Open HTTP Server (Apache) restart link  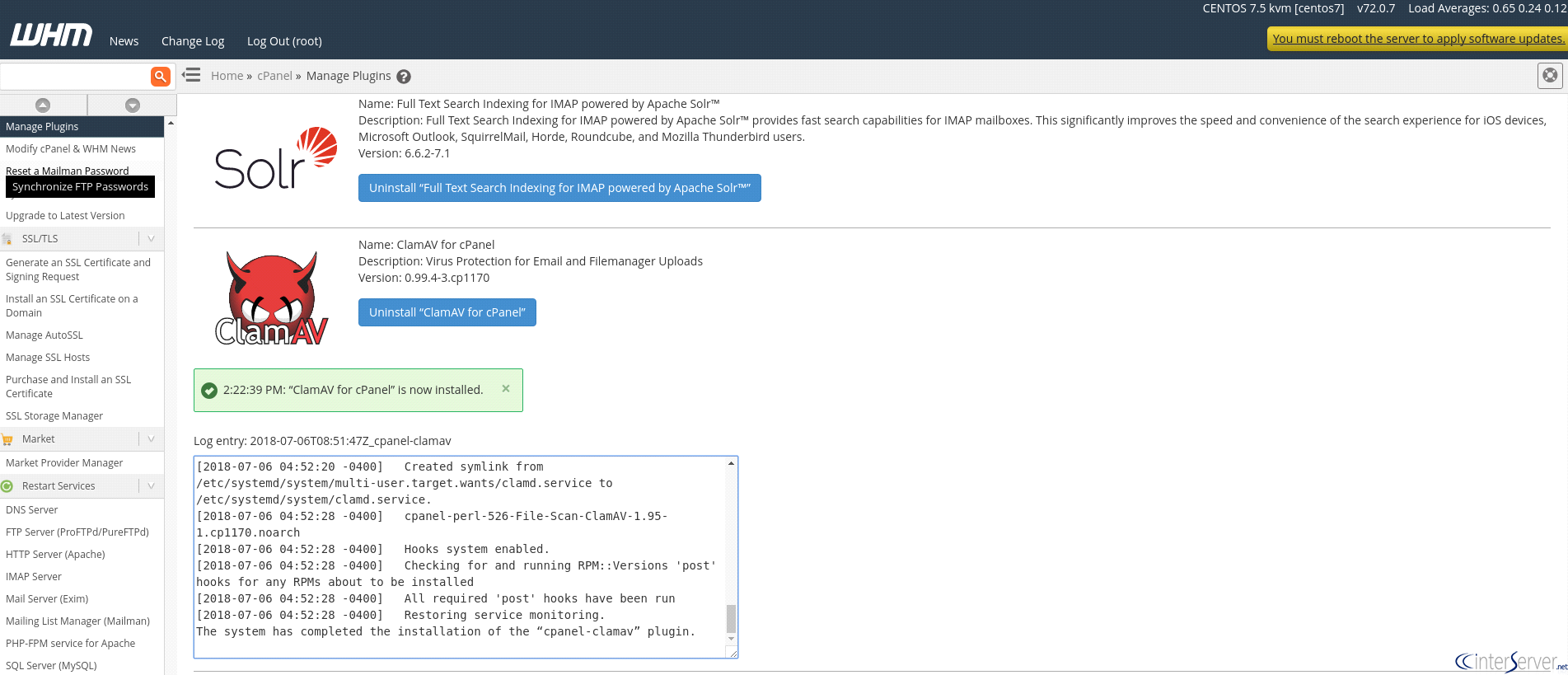tap(55, 555)
